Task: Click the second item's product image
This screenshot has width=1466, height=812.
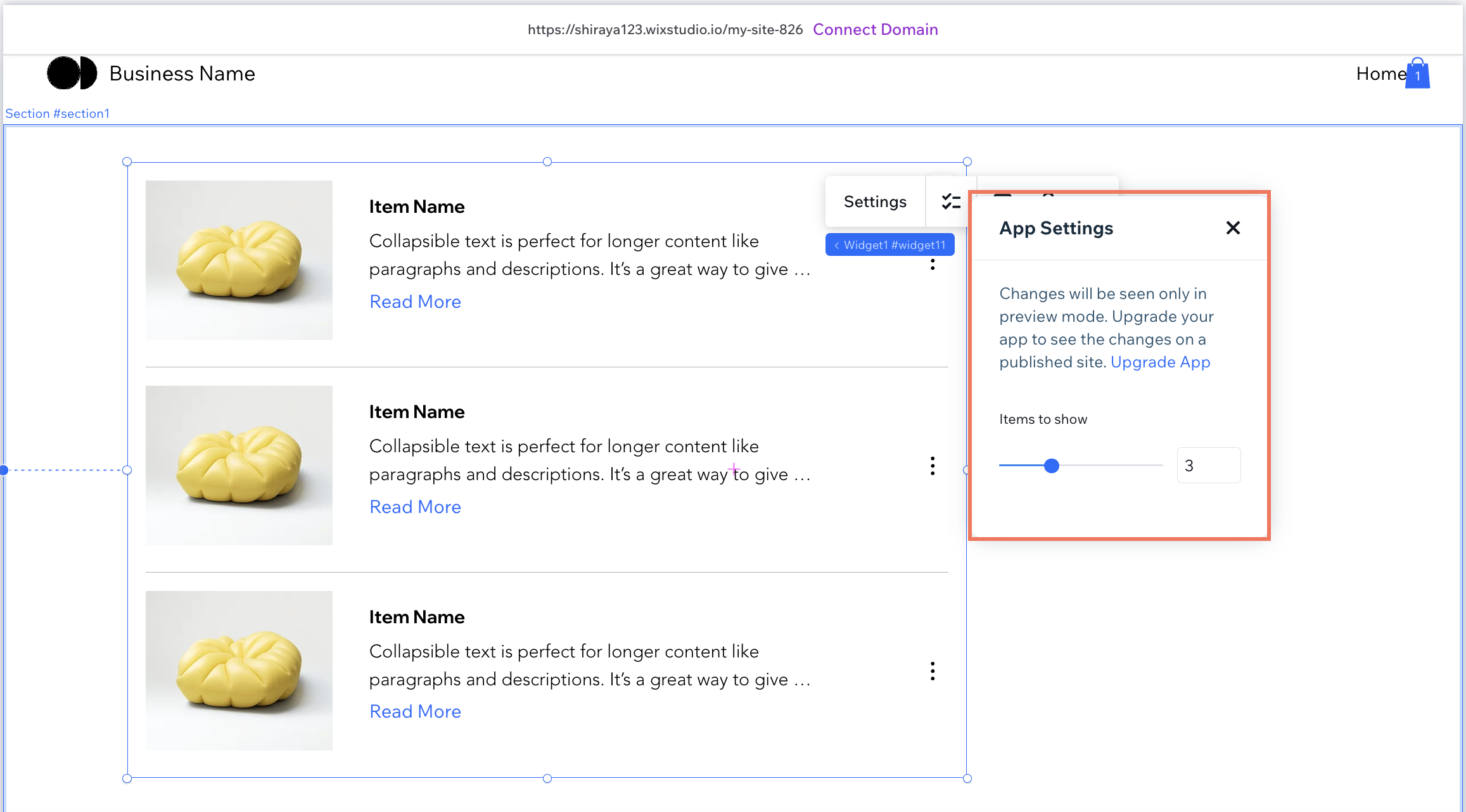Action: click(x=239, y=466)
